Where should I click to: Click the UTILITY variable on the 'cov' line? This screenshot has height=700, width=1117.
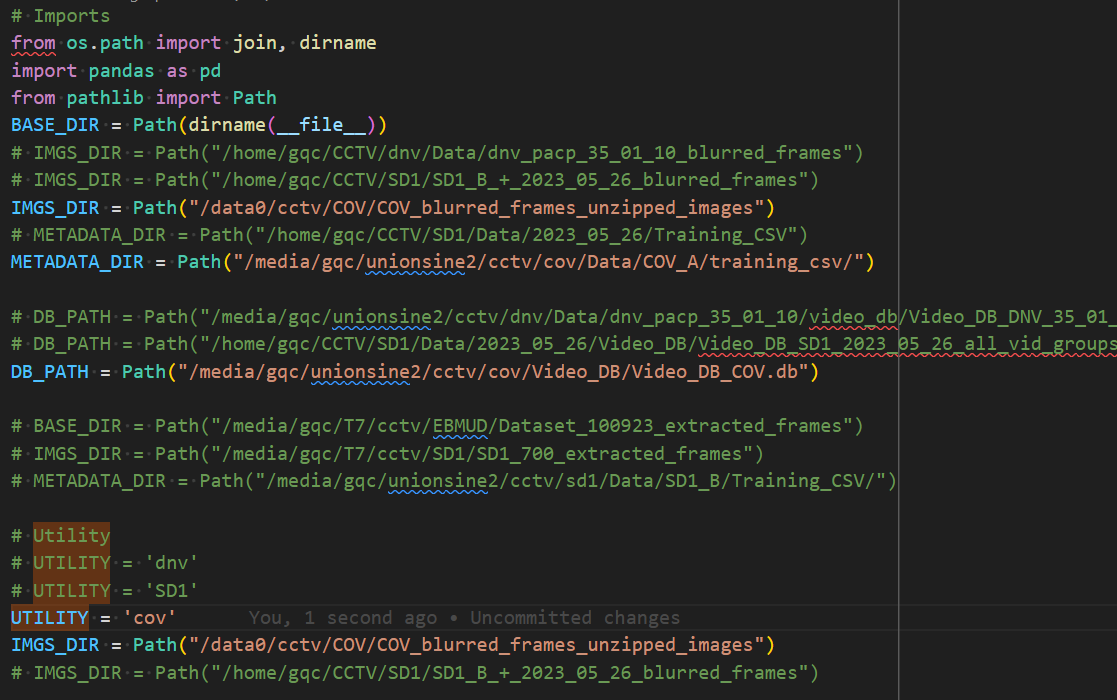pyautogui.click(x=50, y=617)
